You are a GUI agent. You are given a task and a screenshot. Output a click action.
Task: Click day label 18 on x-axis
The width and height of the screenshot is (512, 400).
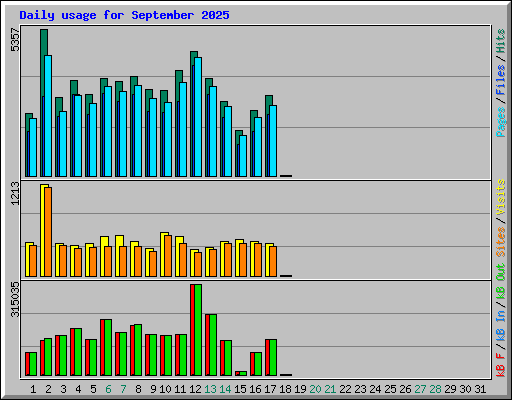[x=285, y=389]
